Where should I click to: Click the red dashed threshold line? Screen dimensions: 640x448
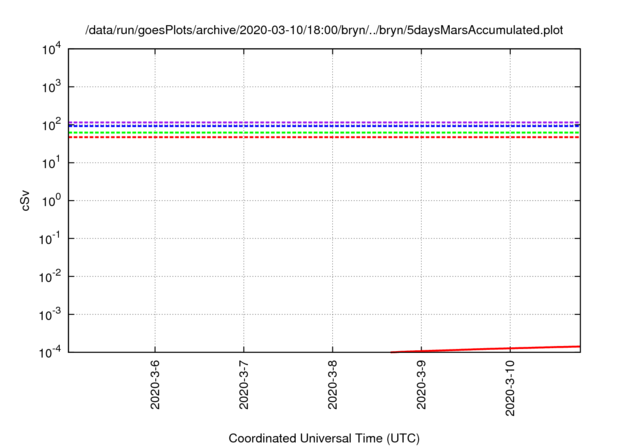324,137
